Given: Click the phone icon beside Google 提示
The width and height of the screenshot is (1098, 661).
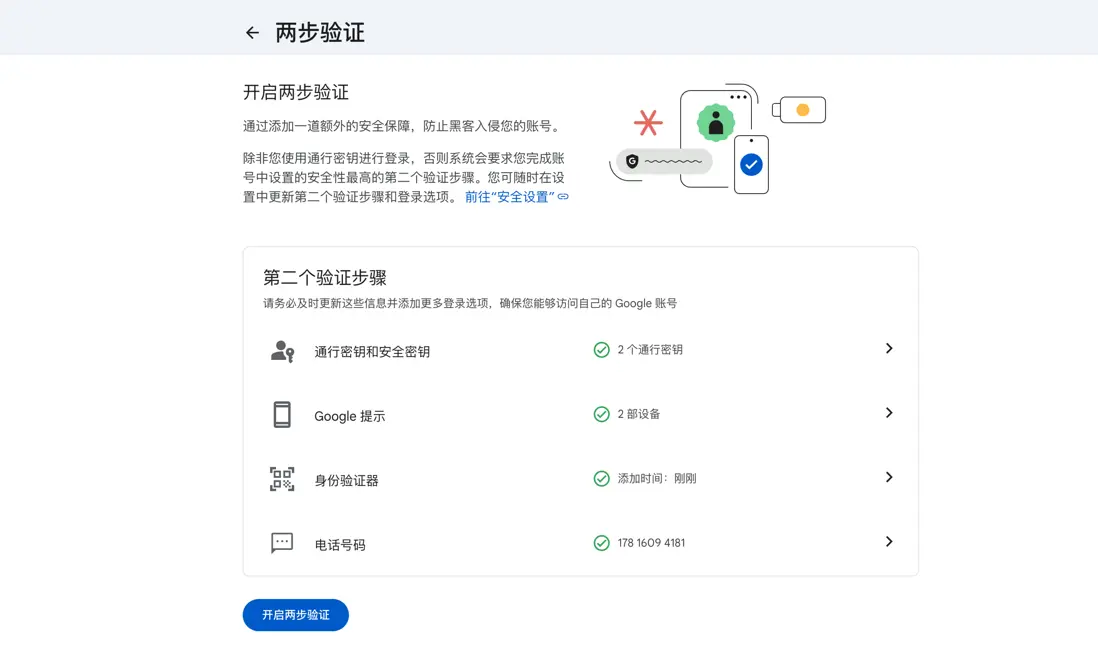Looking at the screenshot, I should point(281,413).
